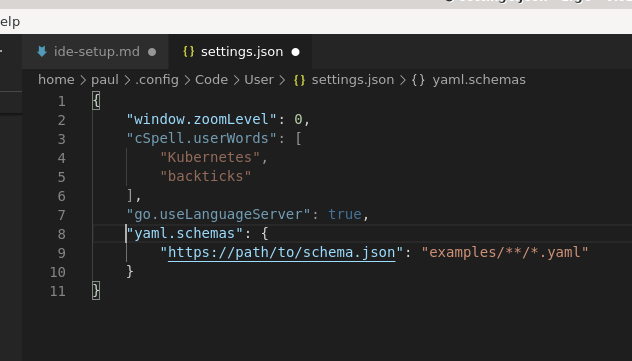This screenshot has height=361, width=632.
Task: Click line number 3 in the gutter
Action: click(61, 139)
